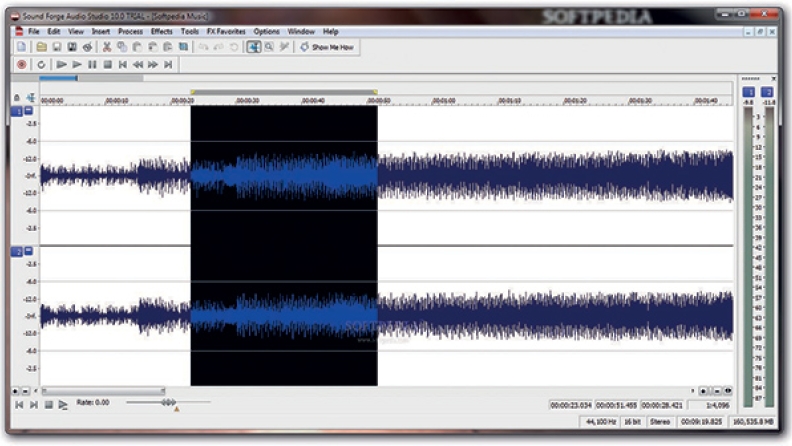The height and width of the screenshot is (446, 792).
Task: Go to end in data window transport
Action: click(x=34, y=405)
